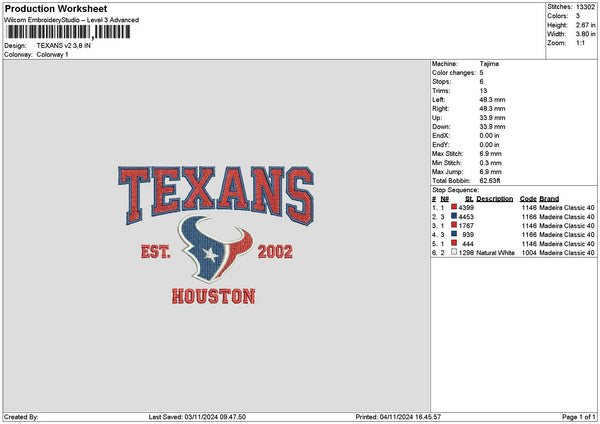Click the 'N#' column header
Screen dimensions: 600x424
click(x=445, y=199)
